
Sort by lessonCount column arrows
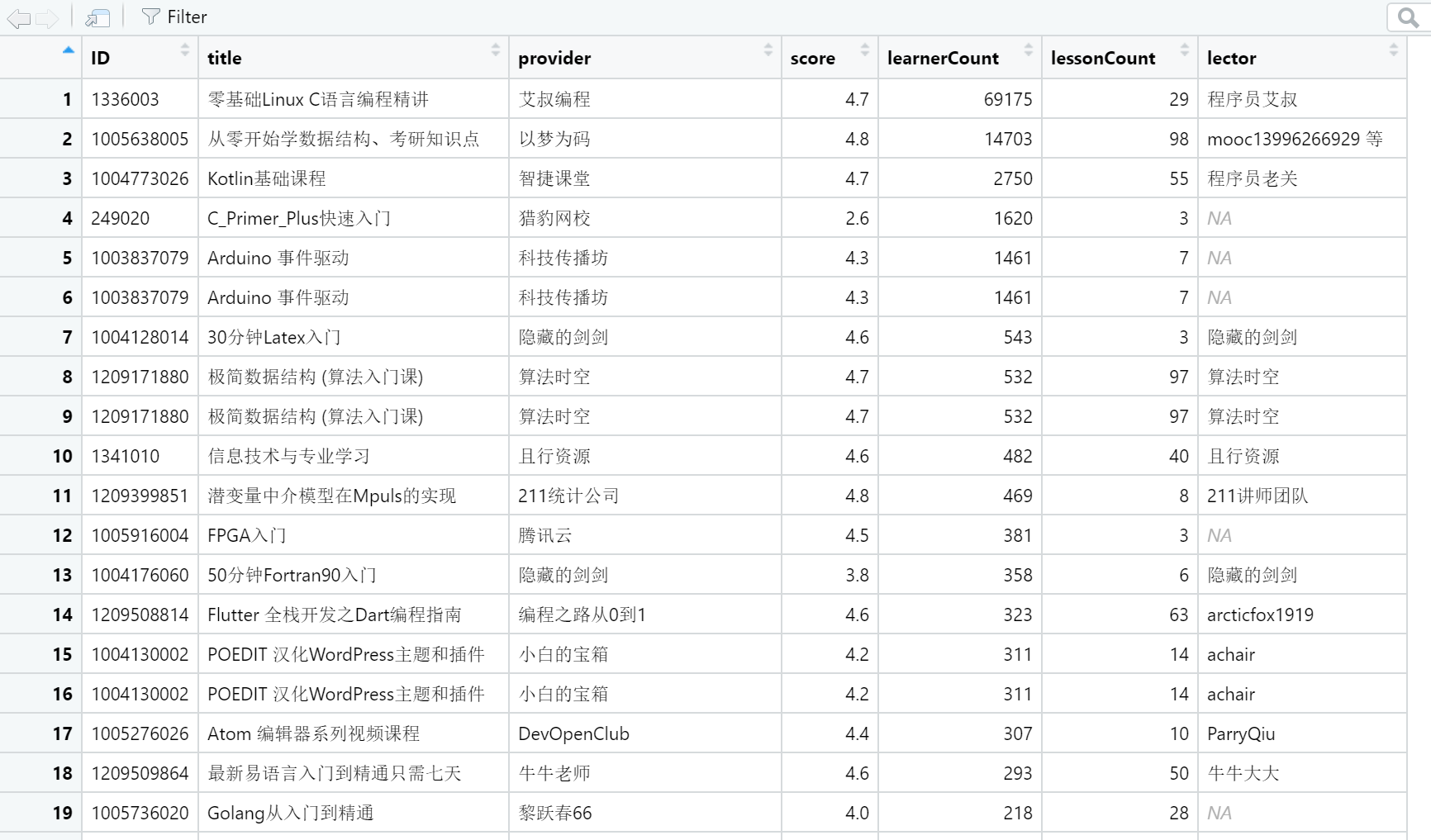(x=1184, y=50)
